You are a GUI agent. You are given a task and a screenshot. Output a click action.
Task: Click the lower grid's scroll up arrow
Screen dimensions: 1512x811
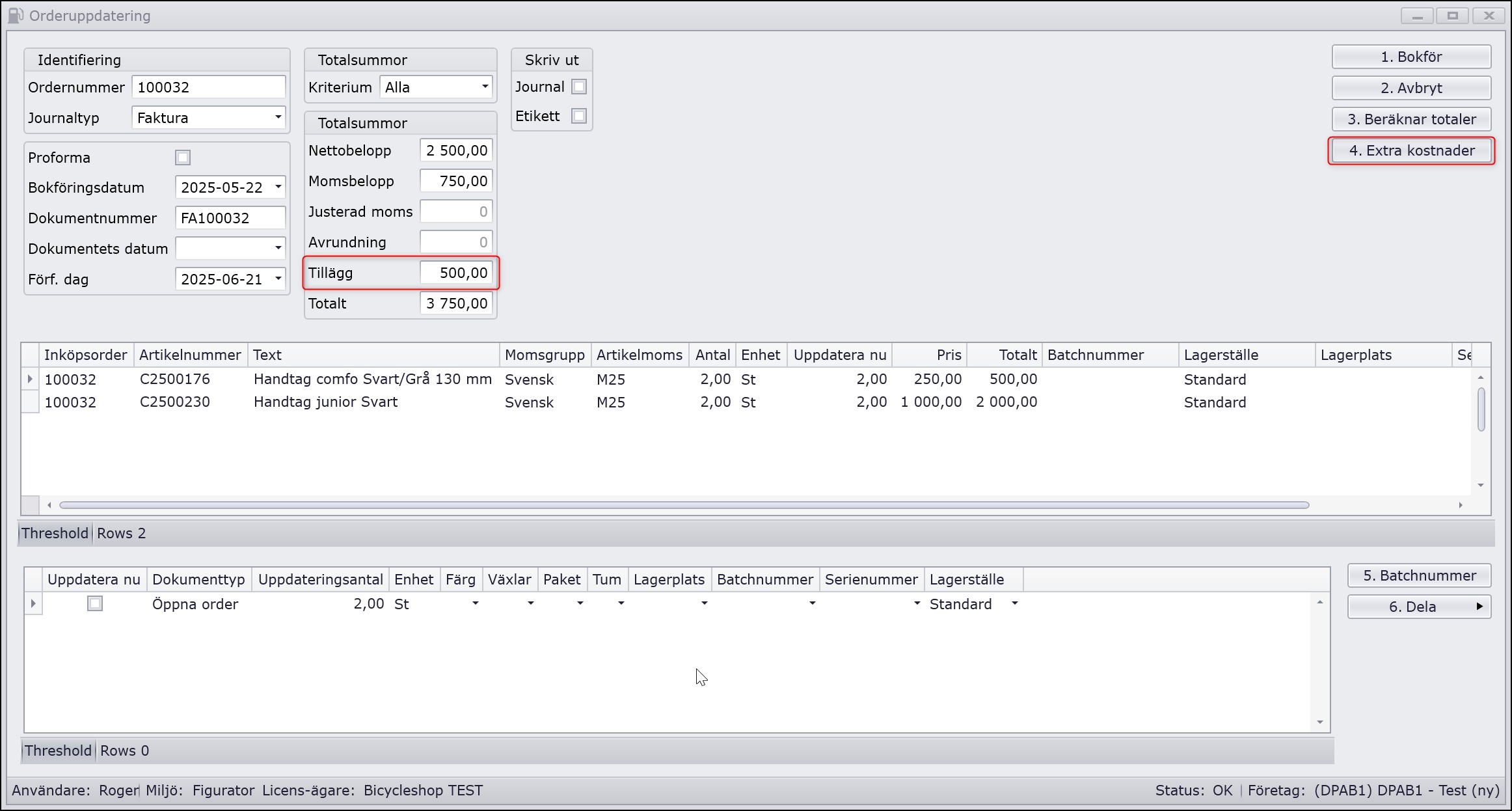click(x=1320, y=603)
